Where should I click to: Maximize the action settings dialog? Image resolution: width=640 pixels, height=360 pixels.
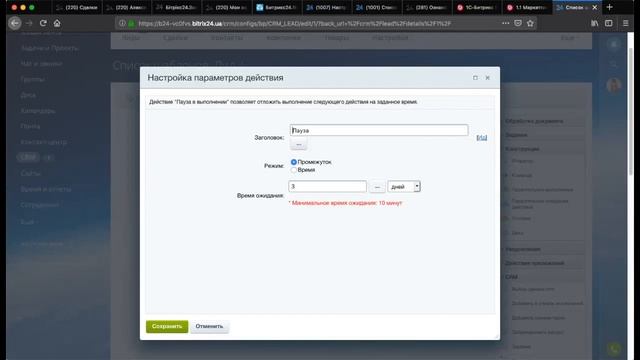click(x=475, y=78)
